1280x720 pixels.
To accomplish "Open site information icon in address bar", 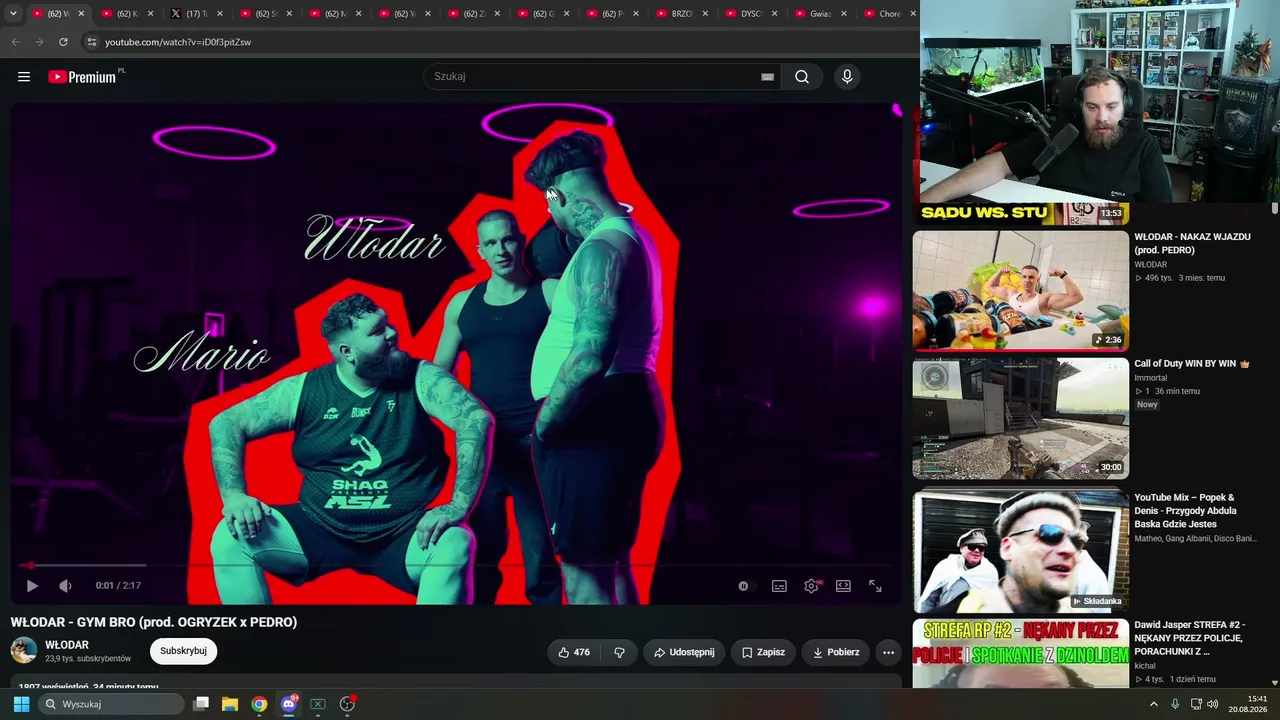I will pyautogui.click(x=91, y=42).
